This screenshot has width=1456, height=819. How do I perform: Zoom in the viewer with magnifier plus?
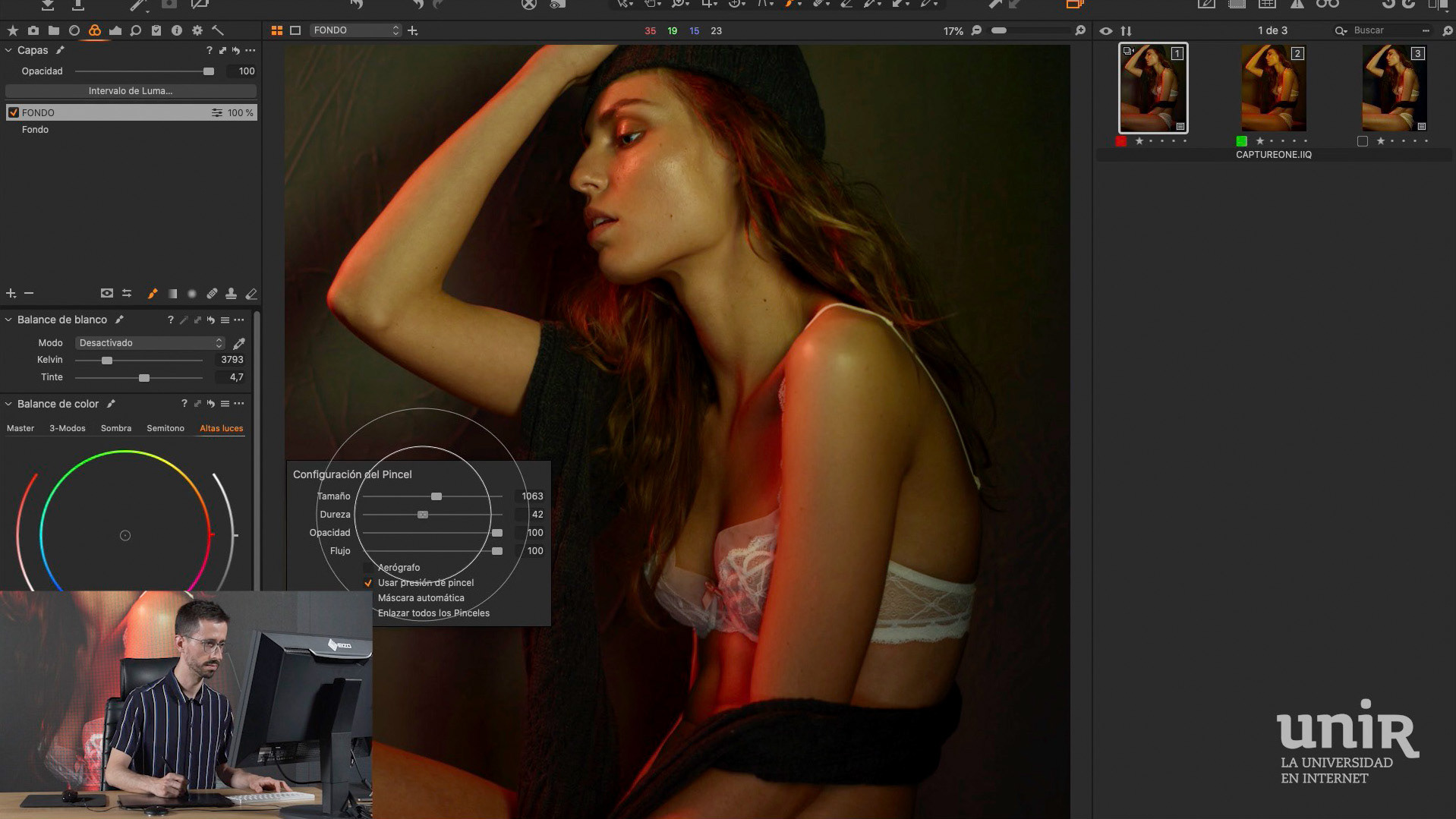(x=1080, y=30)
